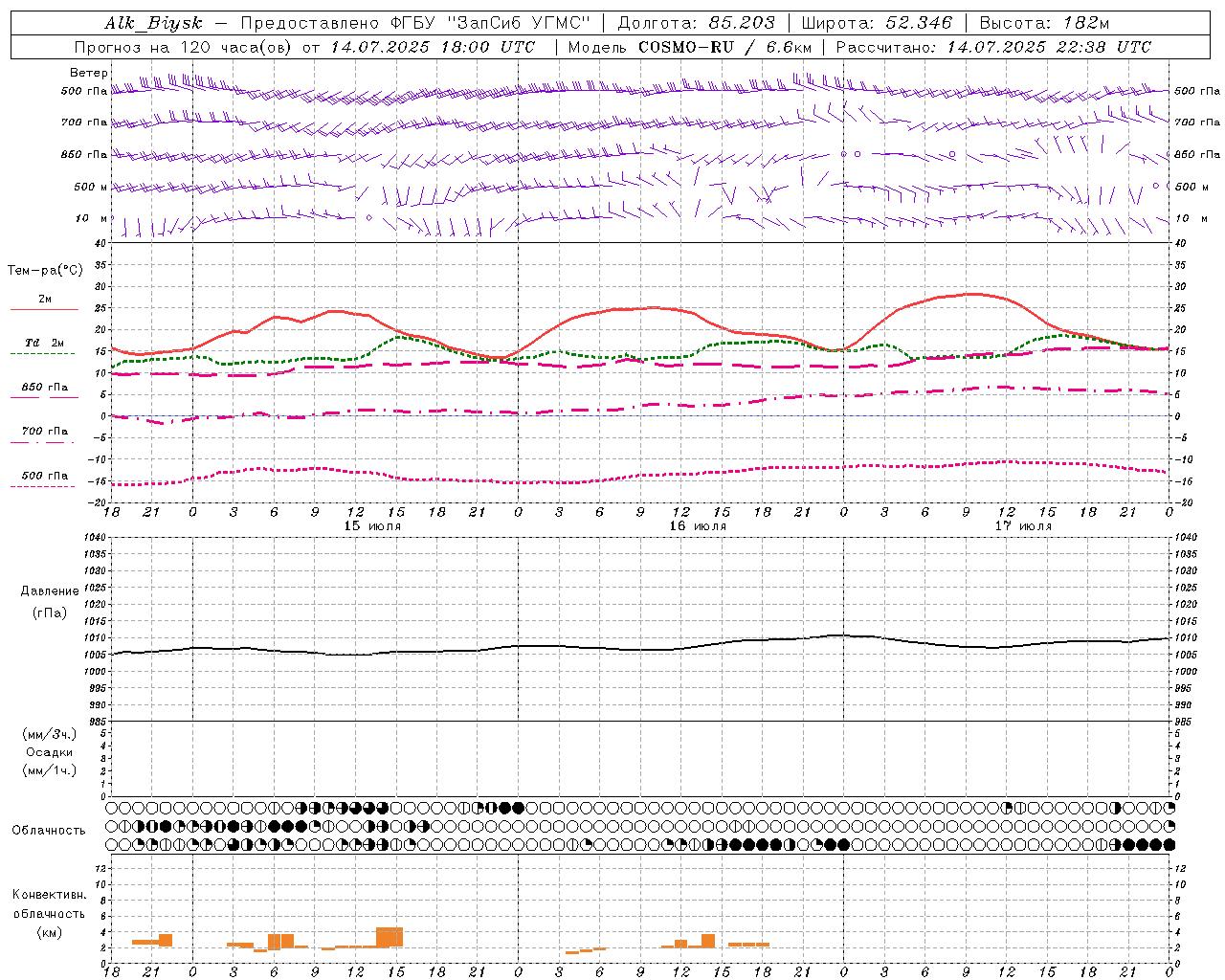Click the "15 июля" date label
1225x980 pixels.
tap(372, 526)
